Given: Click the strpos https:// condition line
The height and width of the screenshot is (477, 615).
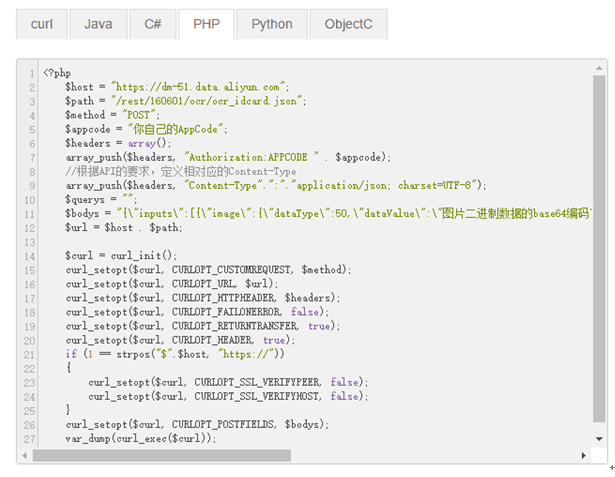Looking at the screenshot, I should (x=175, y=354).
